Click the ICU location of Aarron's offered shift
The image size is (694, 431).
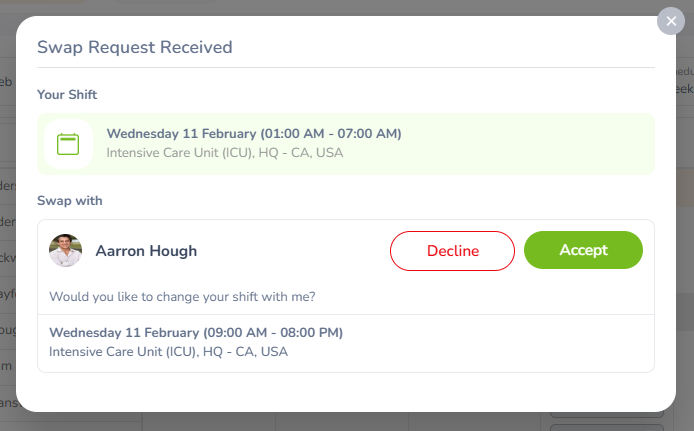(167, 352)
